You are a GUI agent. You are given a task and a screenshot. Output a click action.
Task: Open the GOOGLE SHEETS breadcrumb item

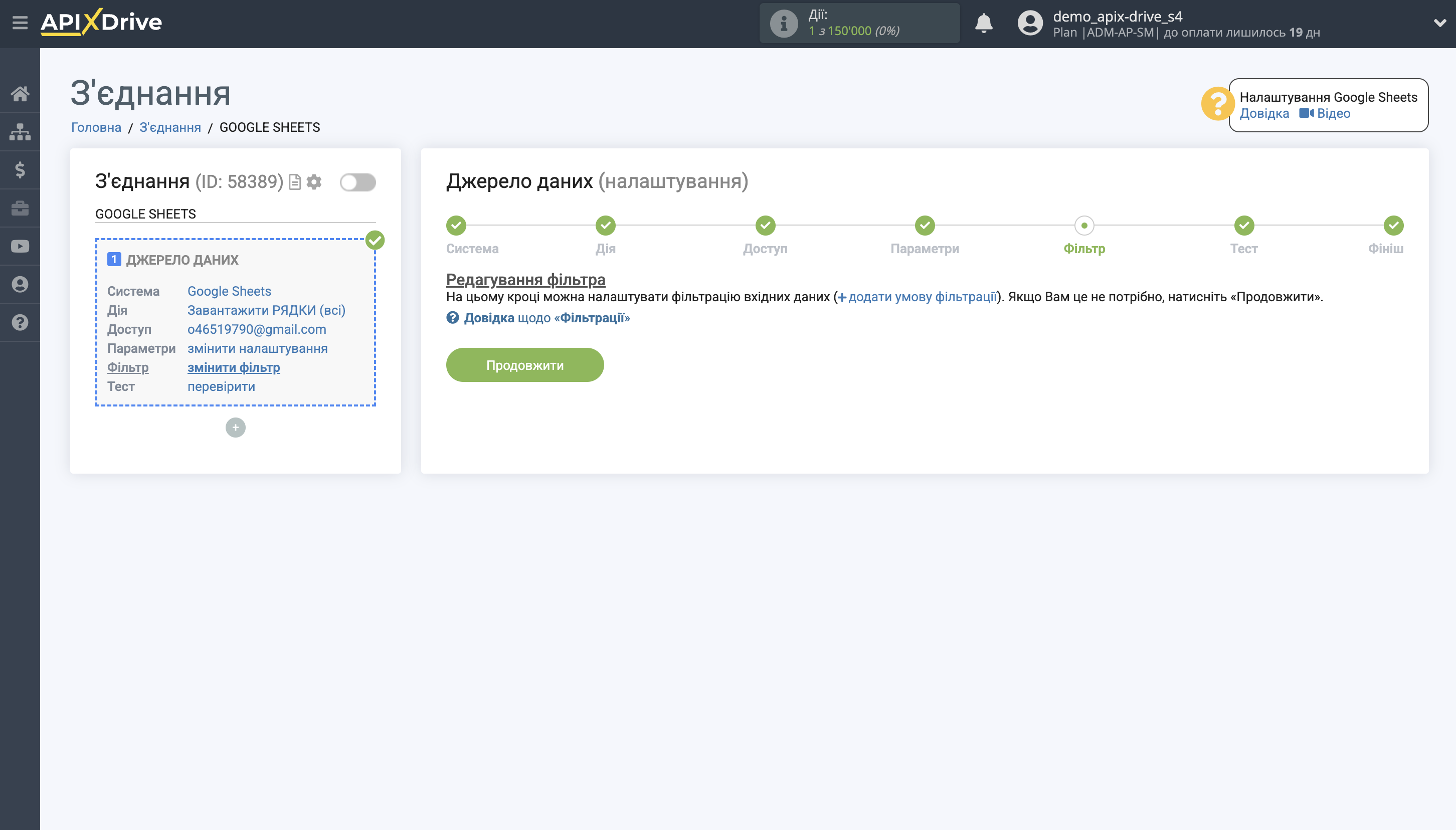coord(270,127)
